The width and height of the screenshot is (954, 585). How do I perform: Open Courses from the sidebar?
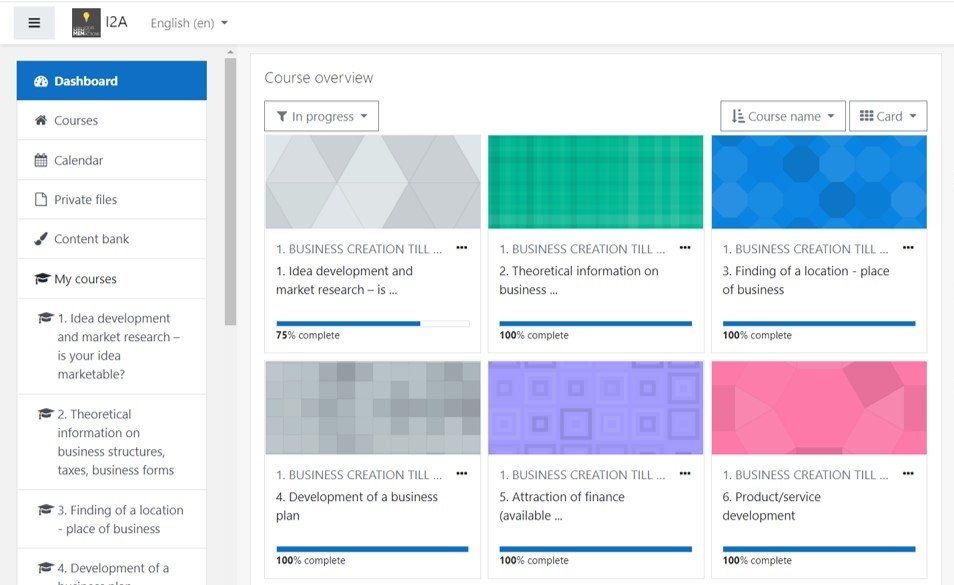coord(112,120)
